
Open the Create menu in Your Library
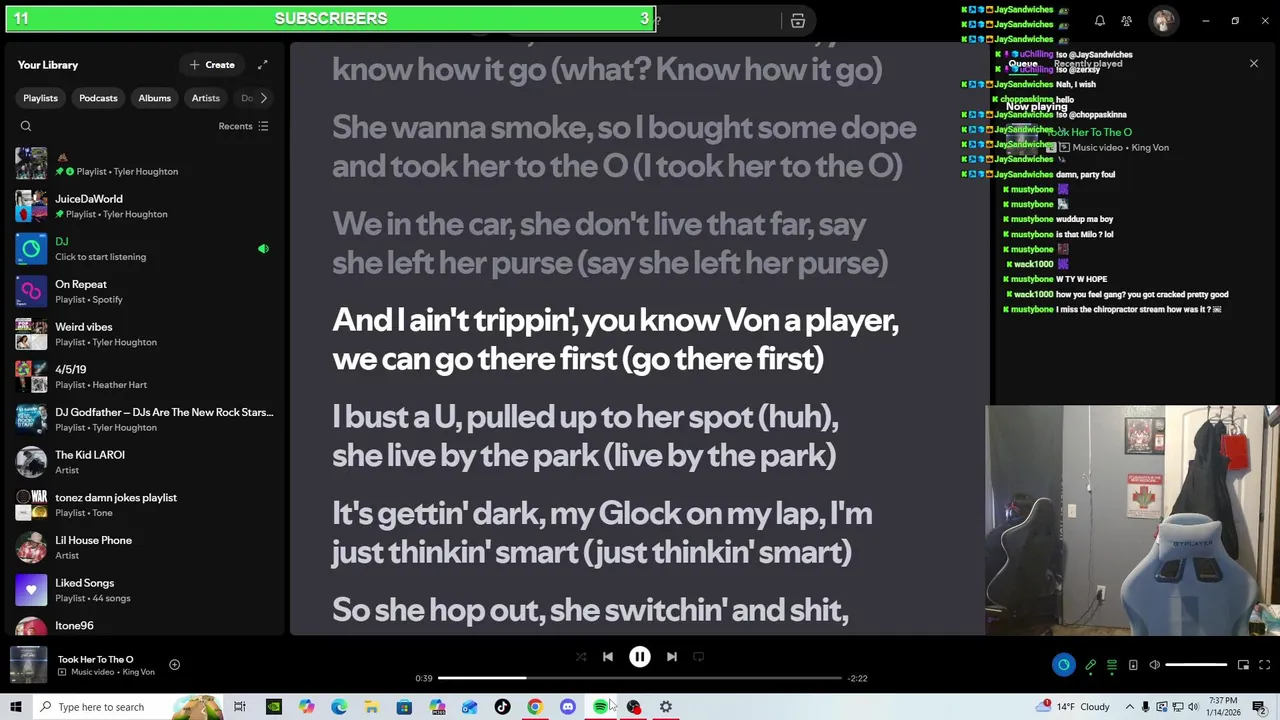[x=212, y=65]
